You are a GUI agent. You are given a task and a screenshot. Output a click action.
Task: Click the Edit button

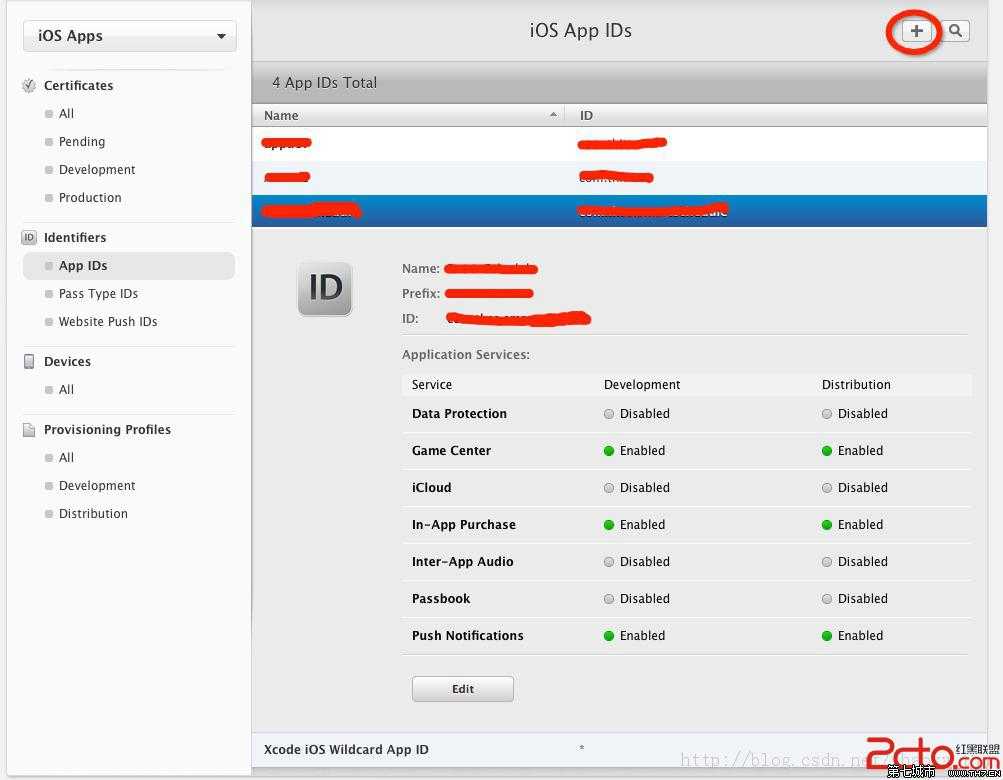click(462, 689)
